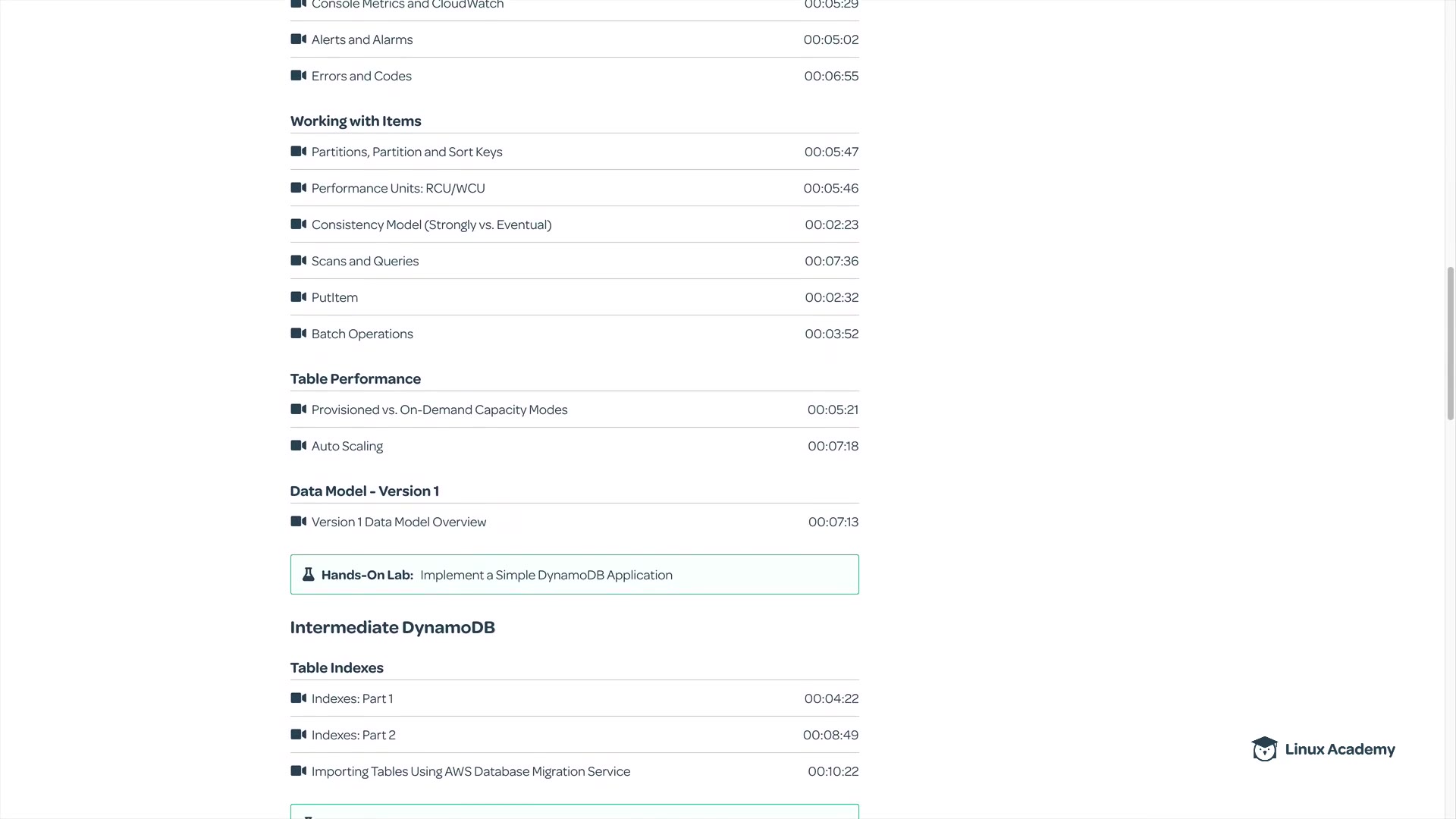Open the Batch Operations lesson

point(362,334)
